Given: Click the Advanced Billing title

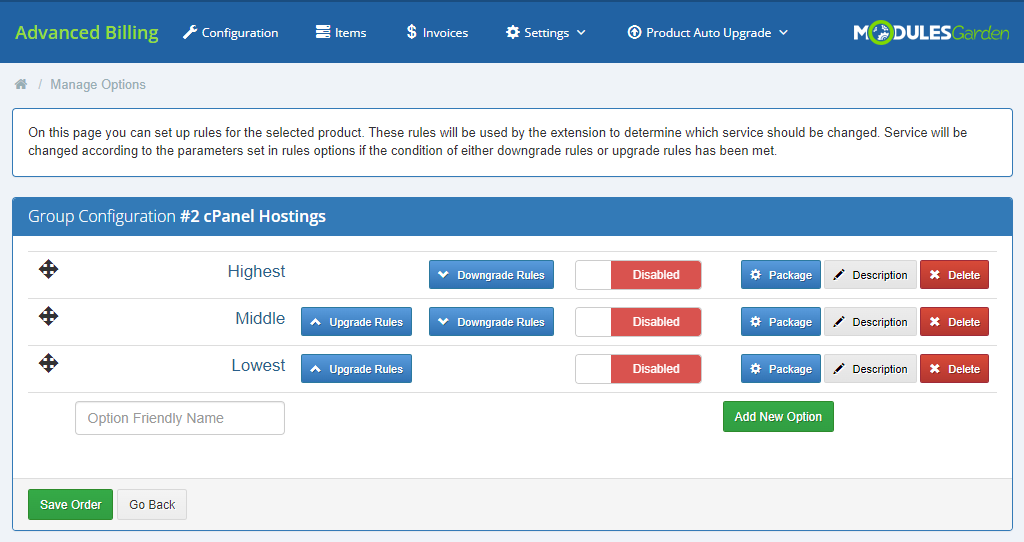Looking at the screenshot, I should pyautogui.click(x=87, y=33).
